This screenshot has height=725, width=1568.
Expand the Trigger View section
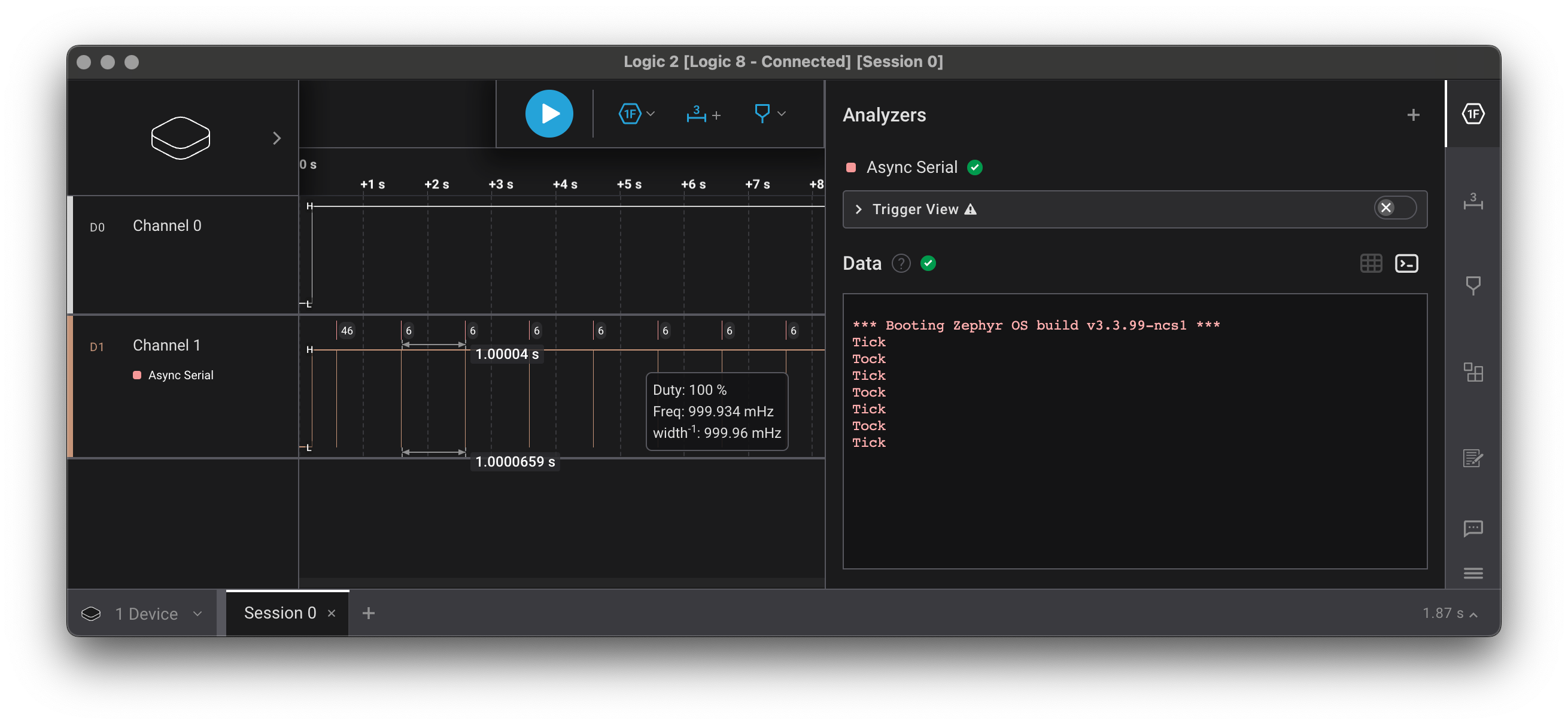coord(858,209)
